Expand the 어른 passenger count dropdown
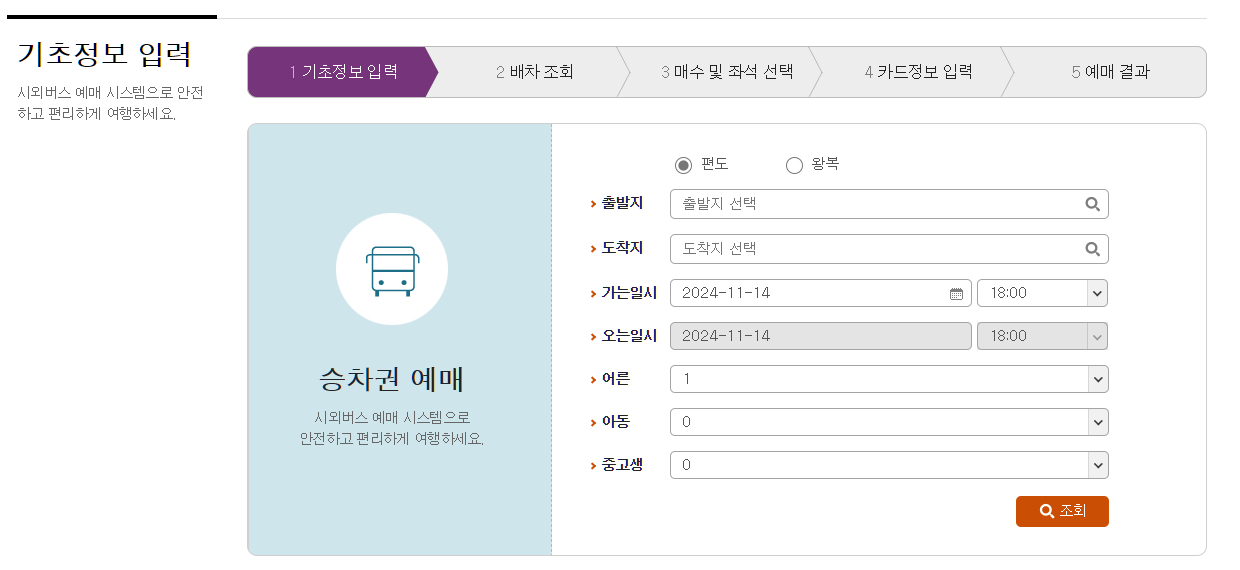Image resolution: width=1240 pixels, height=570 pixels. click(x=889, y=379)
